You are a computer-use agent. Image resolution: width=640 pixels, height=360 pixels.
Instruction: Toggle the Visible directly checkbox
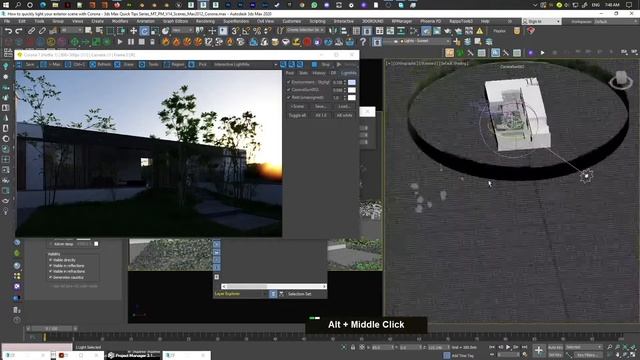pyautogui.click(x=51, y=260)
